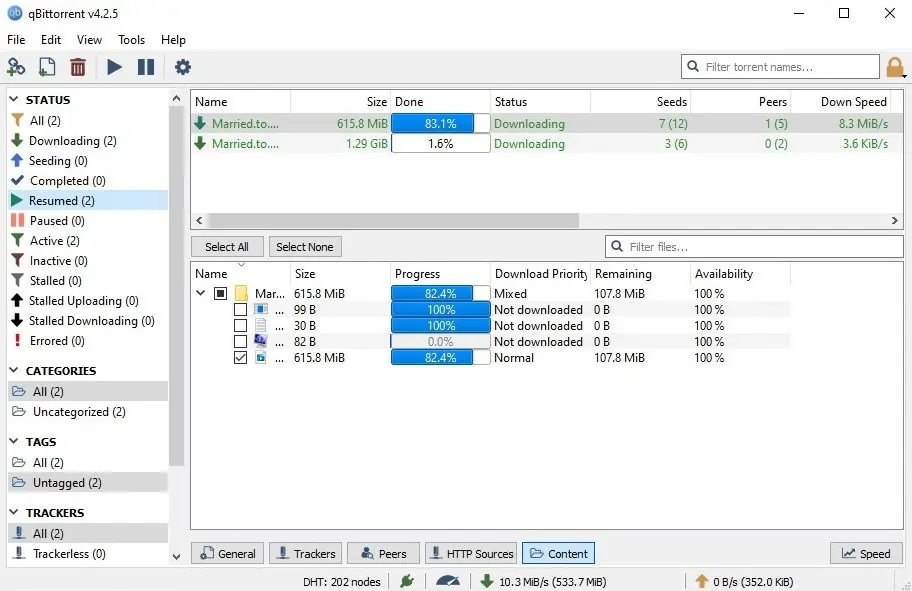Uncheck the 615.8 MiB file checkbox

click(239, 357)
